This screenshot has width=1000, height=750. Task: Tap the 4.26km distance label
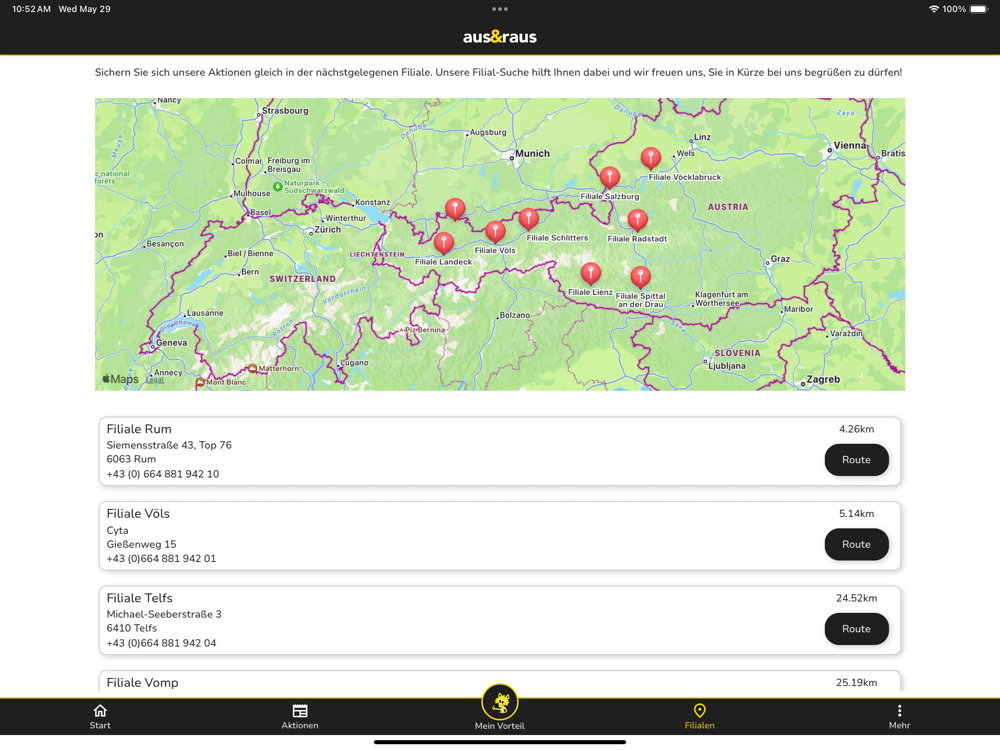(x=857, y=429)
